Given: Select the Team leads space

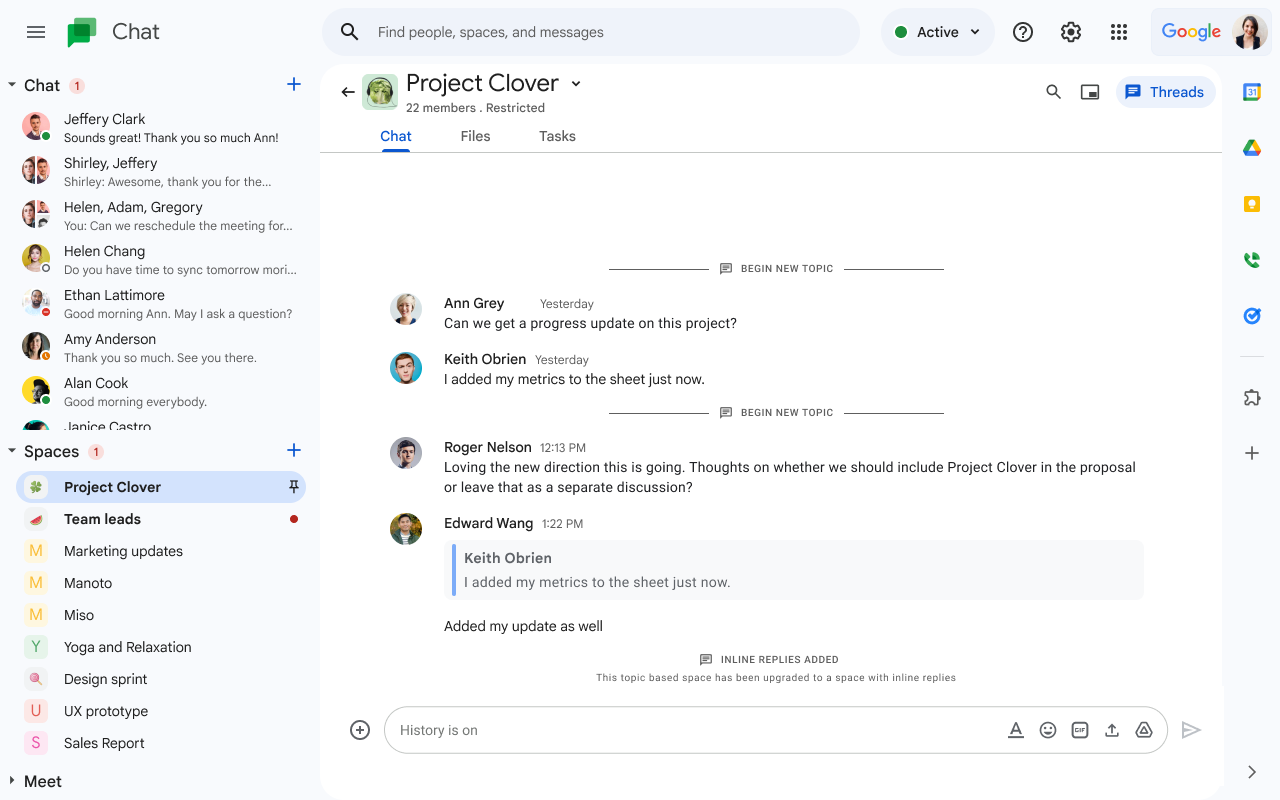Looking at the screenshot, I should (x=160, y=519).
